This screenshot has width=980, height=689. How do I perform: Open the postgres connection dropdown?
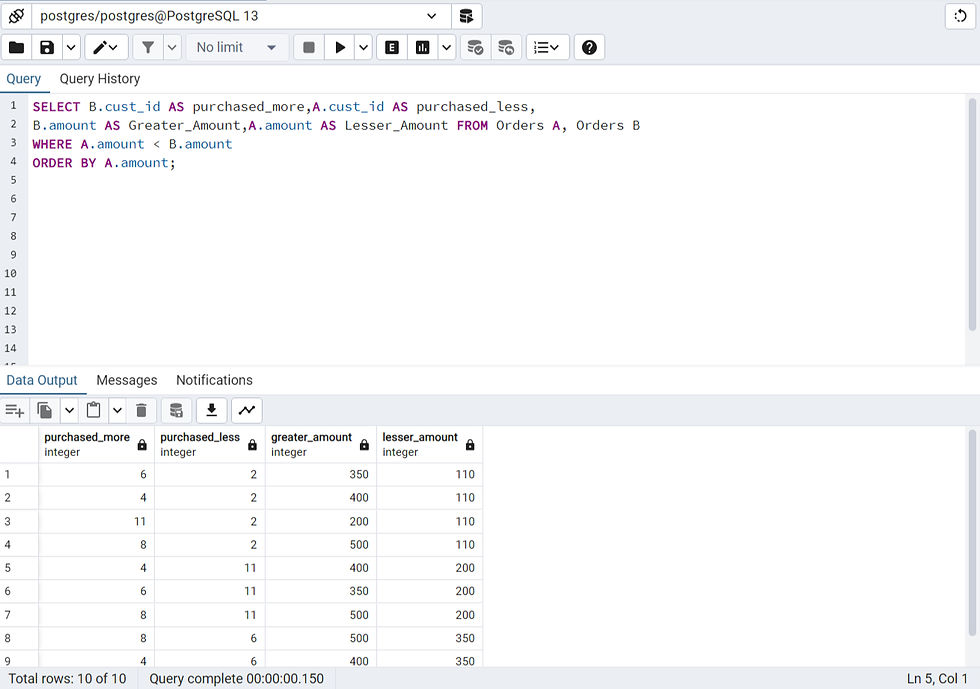tap(432, 16)
